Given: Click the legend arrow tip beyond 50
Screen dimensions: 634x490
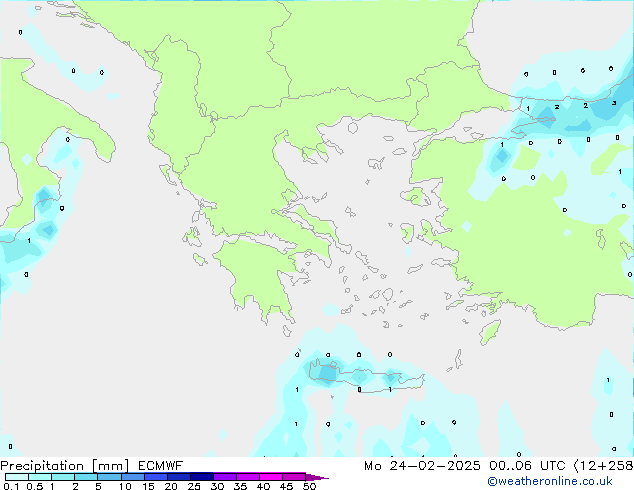Looking at the screenshot, I should (317, 477).
